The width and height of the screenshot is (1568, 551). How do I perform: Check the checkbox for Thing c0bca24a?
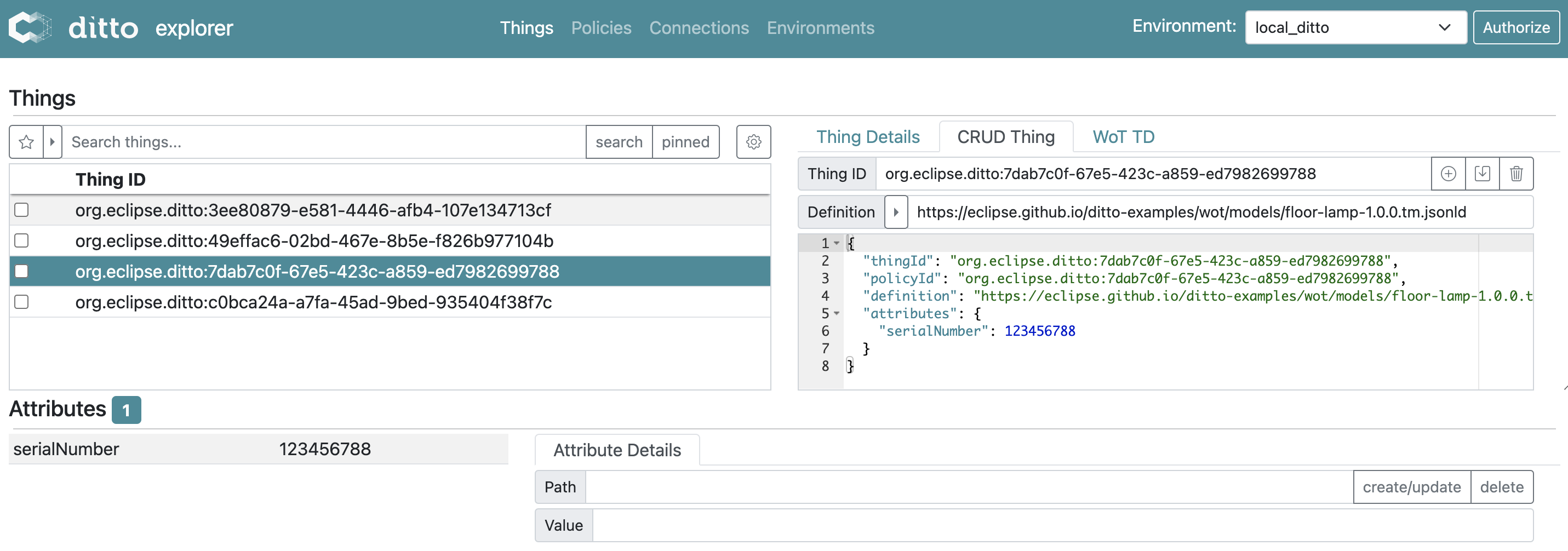pos(21,301)
